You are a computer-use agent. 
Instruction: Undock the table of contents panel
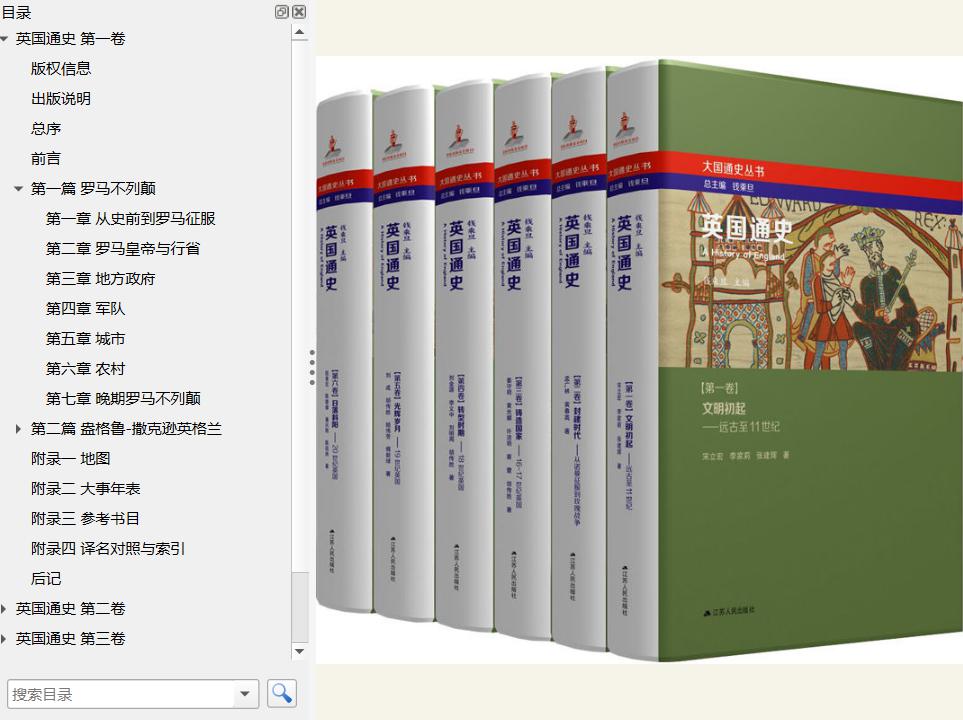click(282, 12)
